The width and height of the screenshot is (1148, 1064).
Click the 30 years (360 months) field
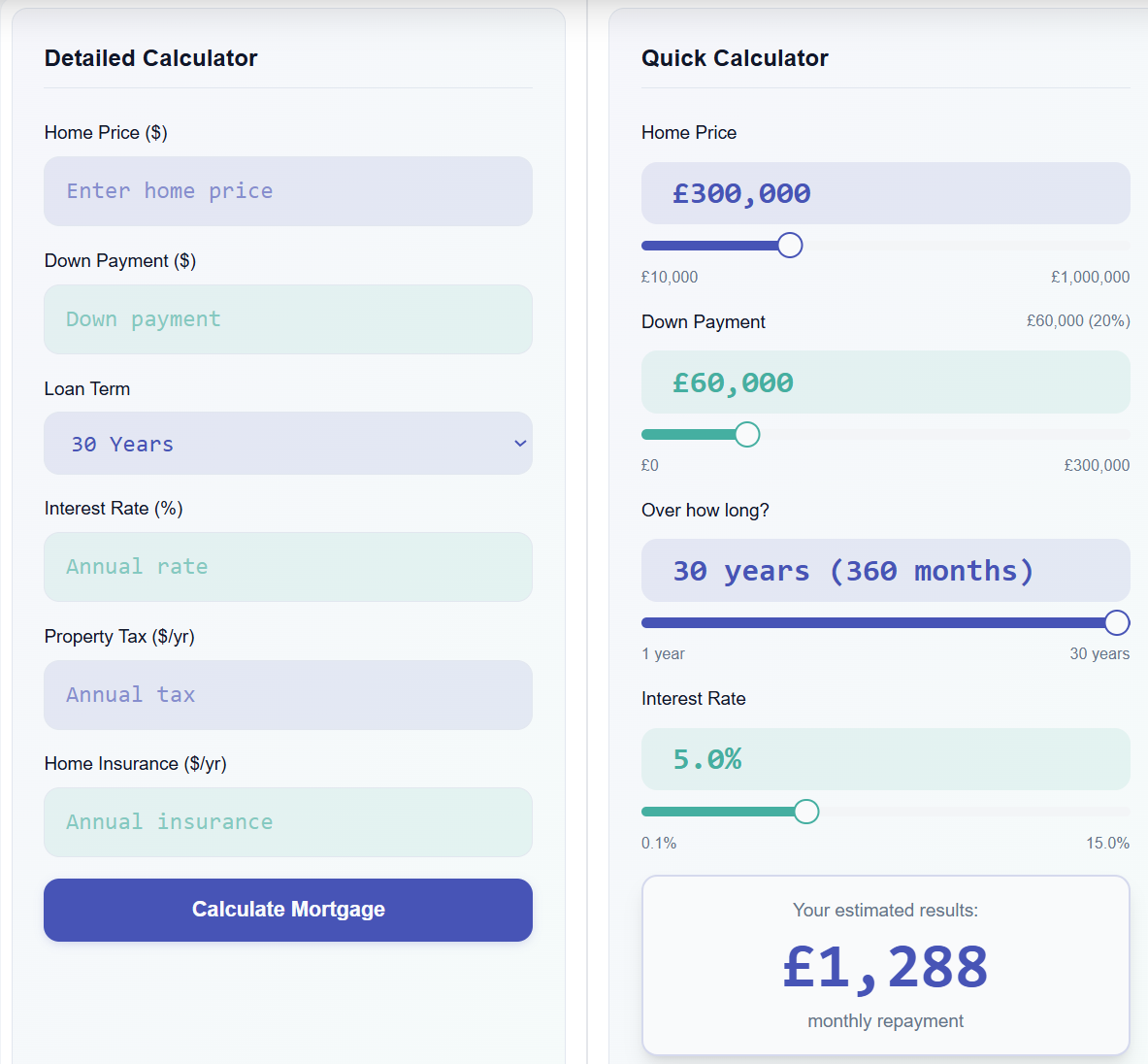pos(885,570)
